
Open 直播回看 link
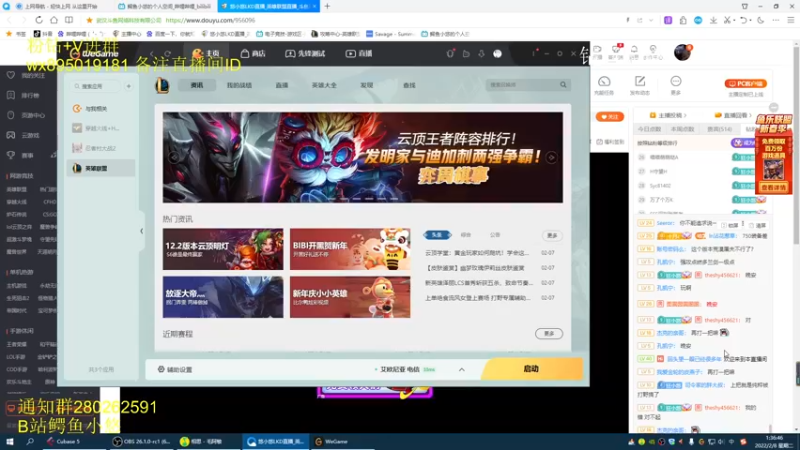click(733, 115)
